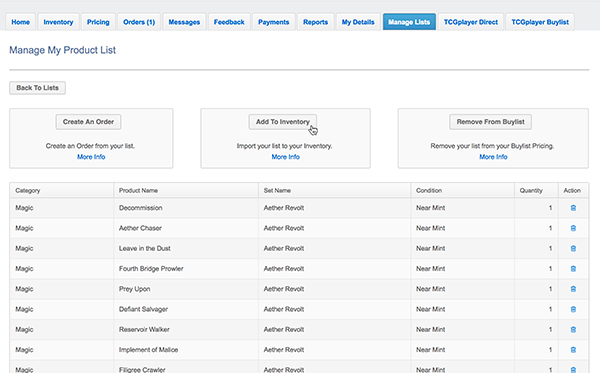Click the Quantity column header
Viewport: 600px width, 373px height.
[536, 190]
